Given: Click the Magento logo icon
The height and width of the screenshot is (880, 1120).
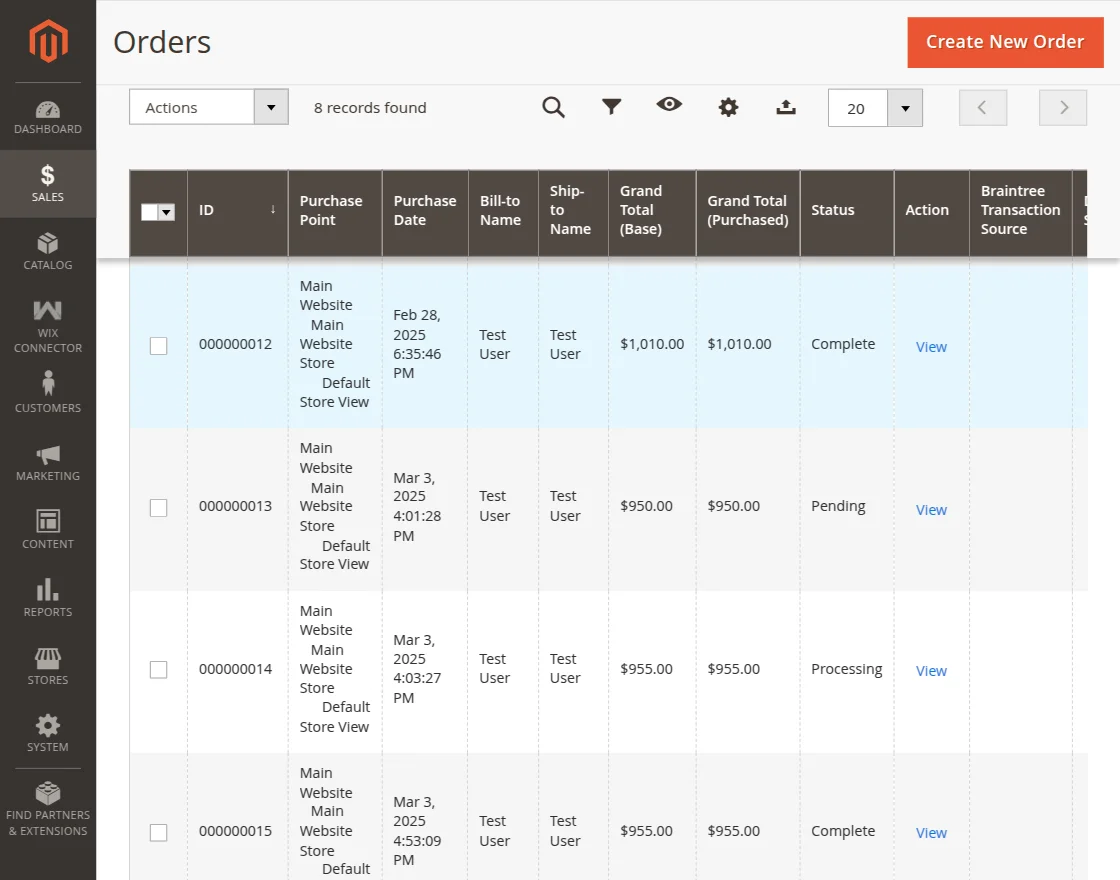Looking at the screenshot, I should point(48,41).
